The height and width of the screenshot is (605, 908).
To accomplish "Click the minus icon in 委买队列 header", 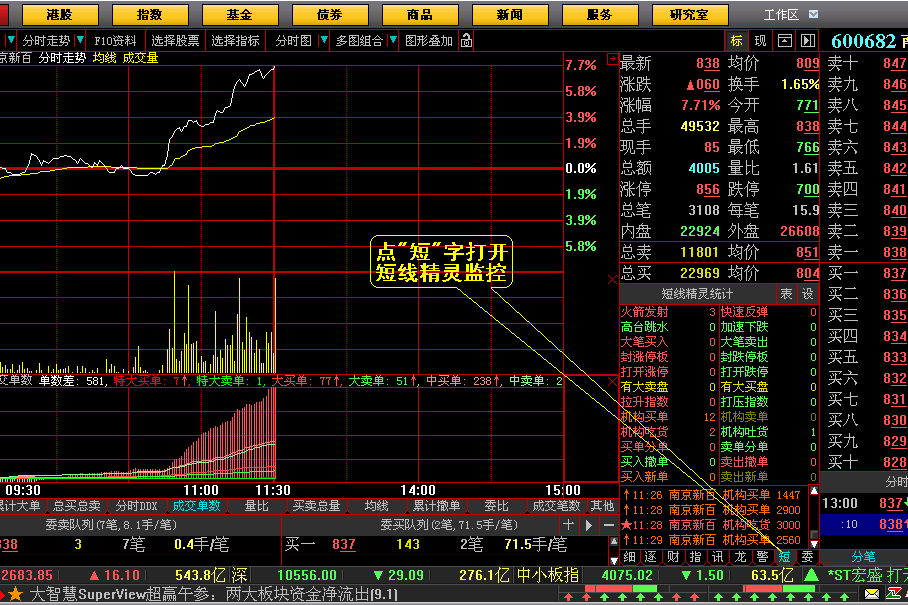I will 609,525.
